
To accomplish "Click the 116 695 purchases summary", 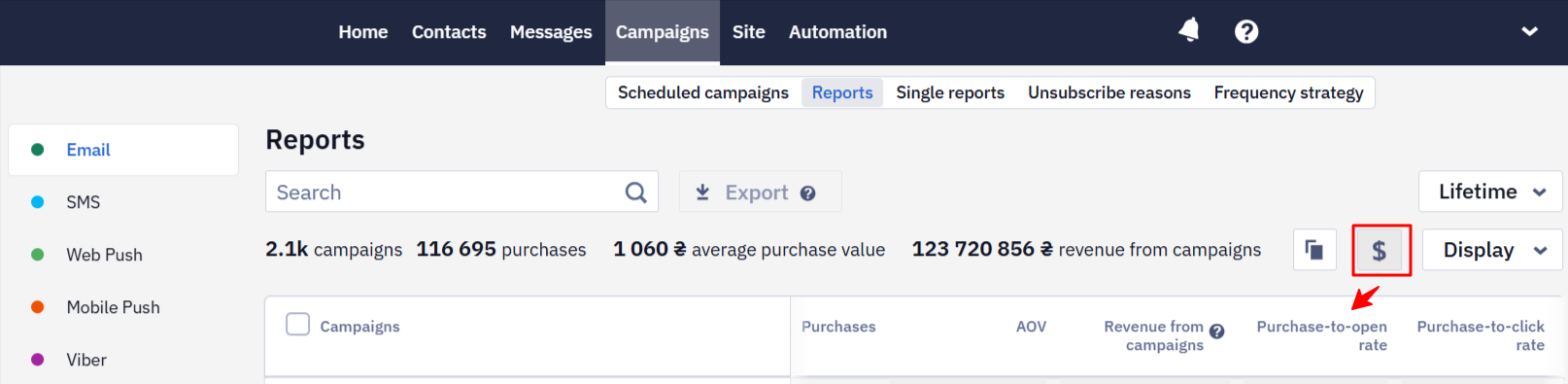I will point(501,250).
